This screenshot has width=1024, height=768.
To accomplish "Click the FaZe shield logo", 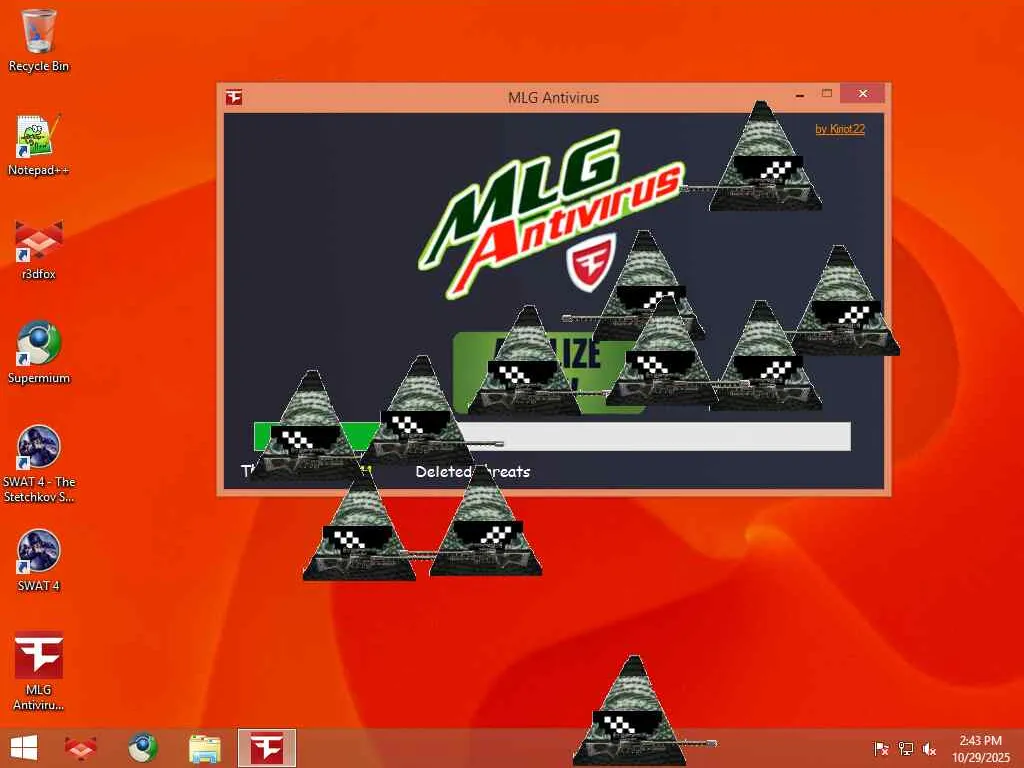I will point(592,261).
